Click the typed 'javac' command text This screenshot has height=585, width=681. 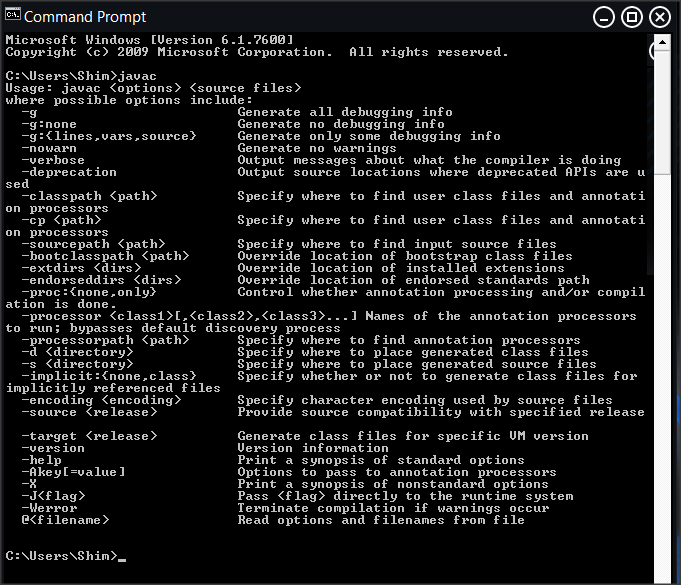pos(137,76)
